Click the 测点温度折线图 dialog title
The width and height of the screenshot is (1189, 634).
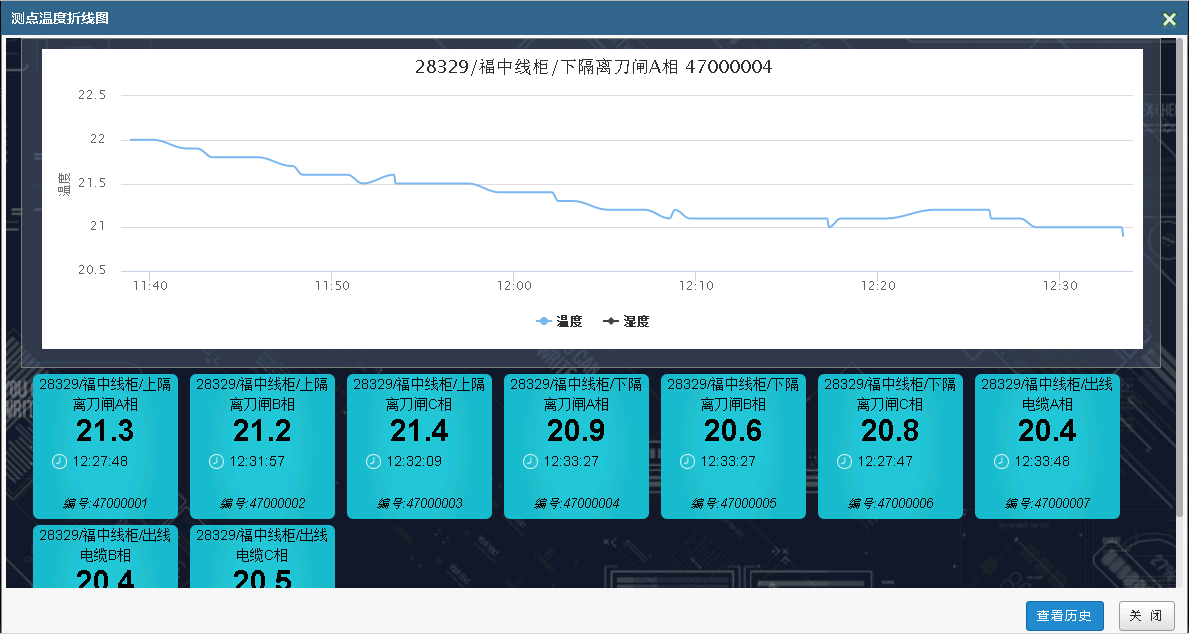coord(60,18)
